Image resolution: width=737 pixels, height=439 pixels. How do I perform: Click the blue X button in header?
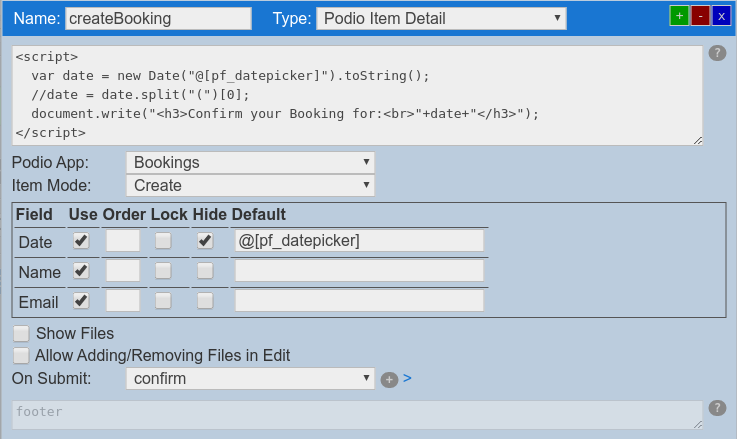[721, 16]
